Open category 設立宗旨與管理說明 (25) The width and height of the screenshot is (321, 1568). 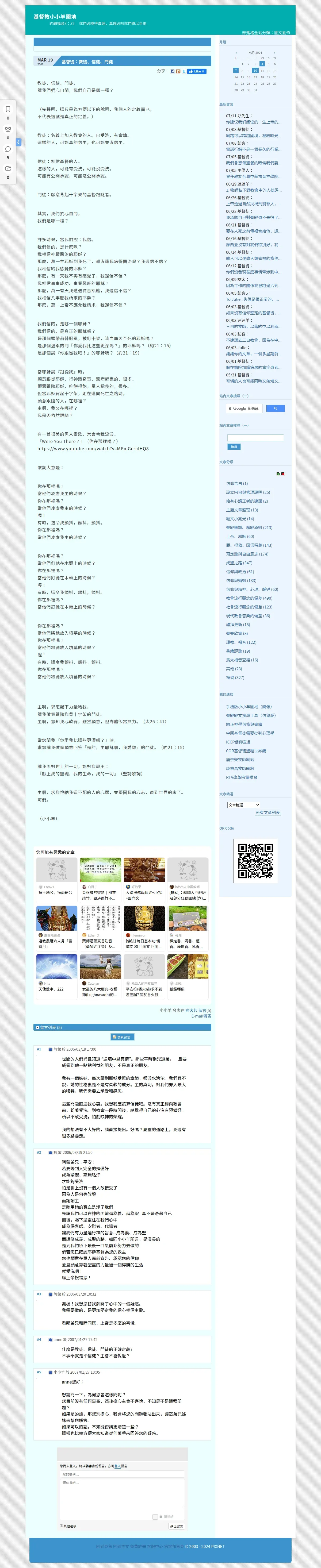[x=248, y=492]
